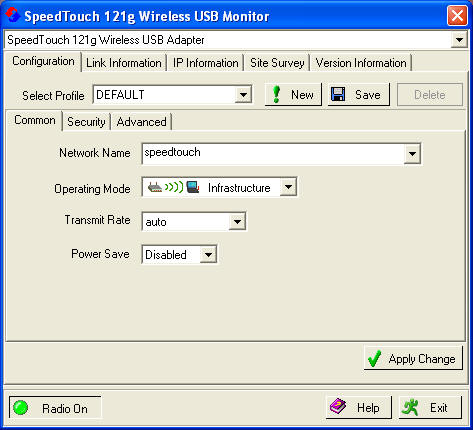Click the green running man Exit icon
The width and height of the screenshot is (473, 430).
410,407
